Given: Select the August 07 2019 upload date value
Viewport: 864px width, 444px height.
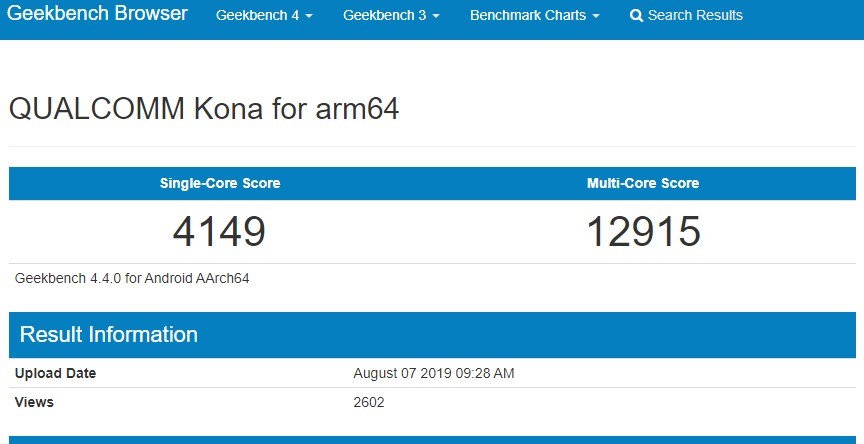Looking at the screenshot, I should (x=434, y=373).
